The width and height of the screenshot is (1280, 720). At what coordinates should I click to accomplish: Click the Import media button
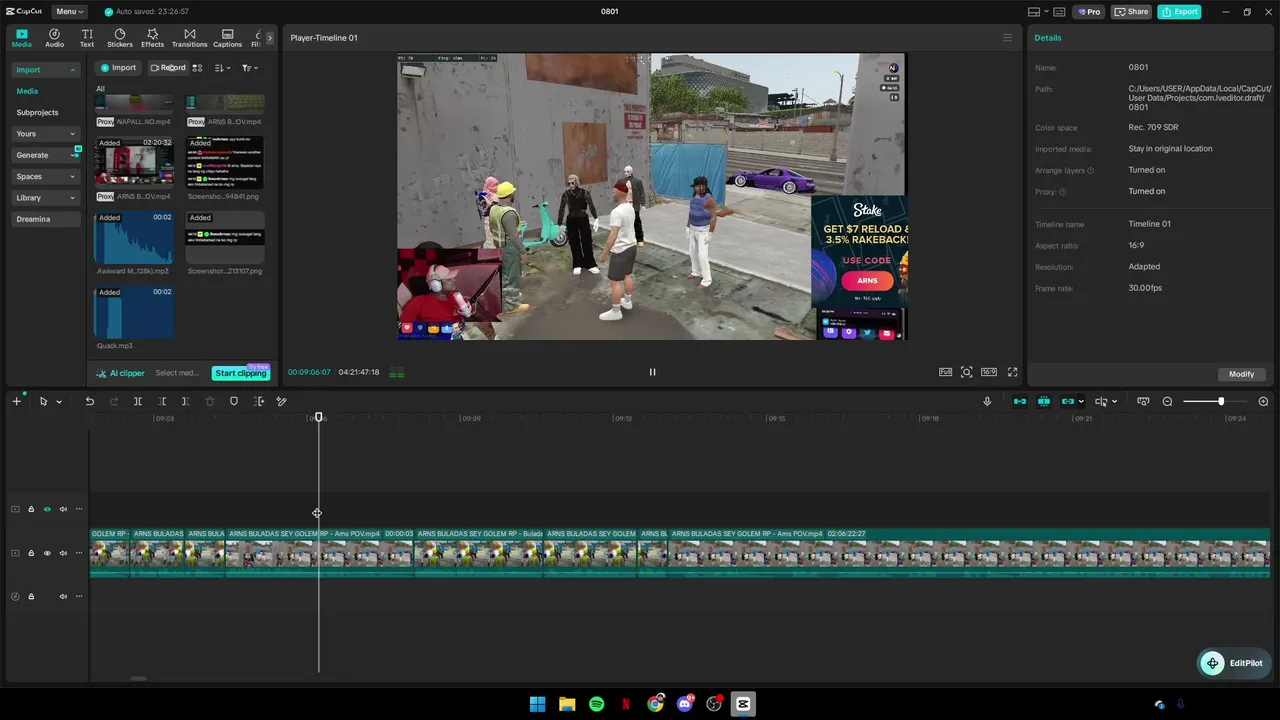117,68
